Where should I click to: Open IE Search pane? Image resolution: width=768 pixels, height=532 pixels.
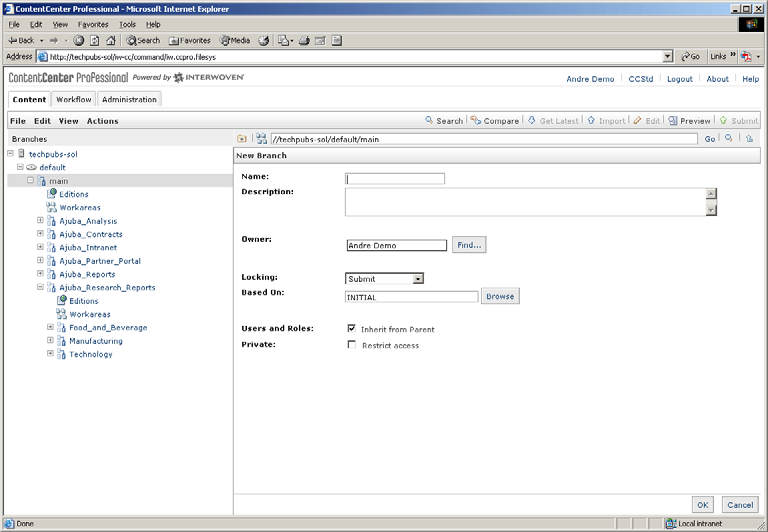tap(143, 41)
